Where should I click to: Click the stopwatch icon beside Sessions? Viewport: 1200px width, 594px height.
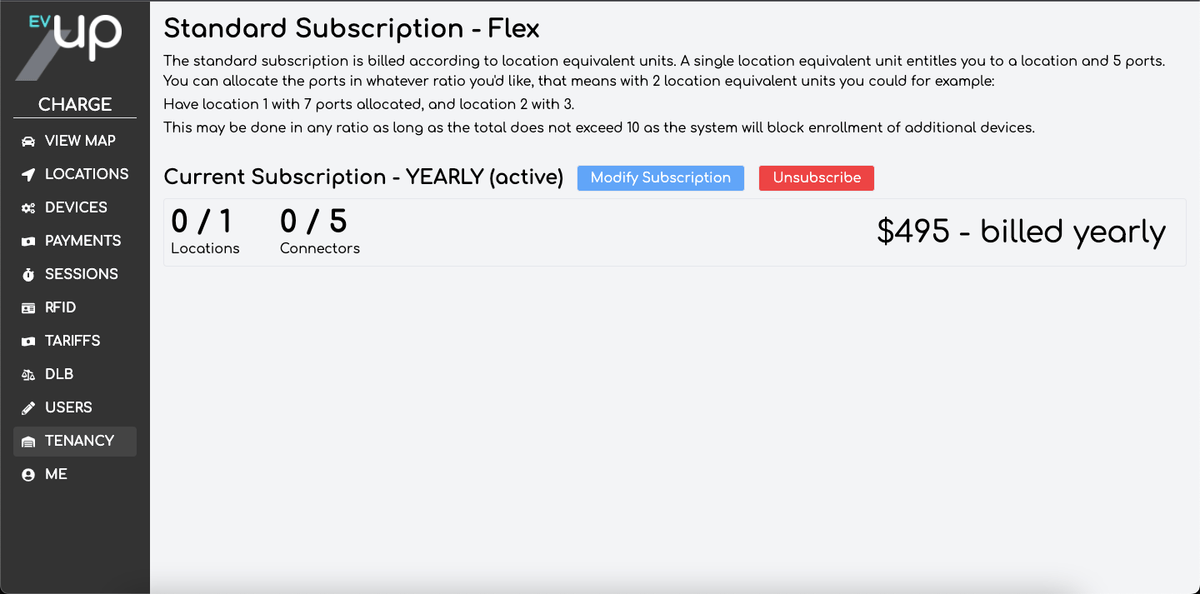tap(28, 274)
